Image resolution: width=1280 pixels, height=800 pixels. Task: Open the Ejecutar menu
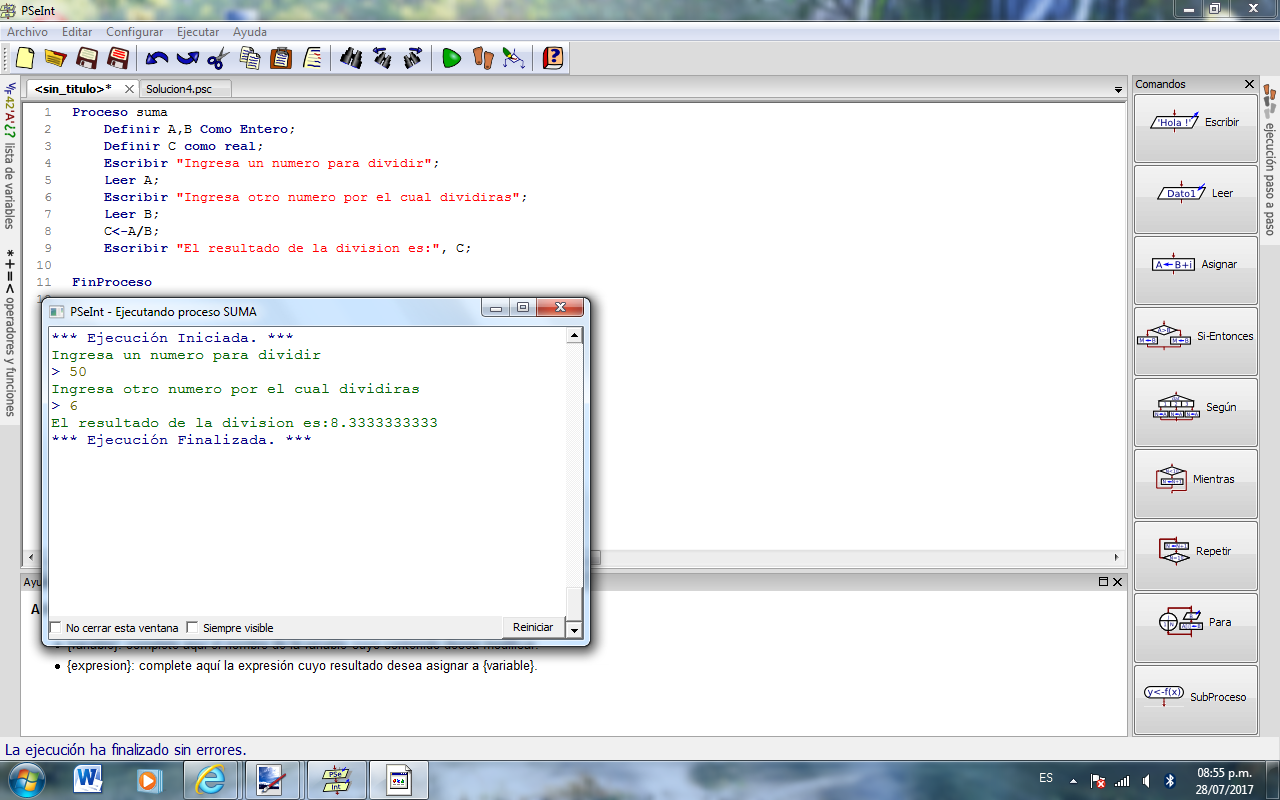198,32
